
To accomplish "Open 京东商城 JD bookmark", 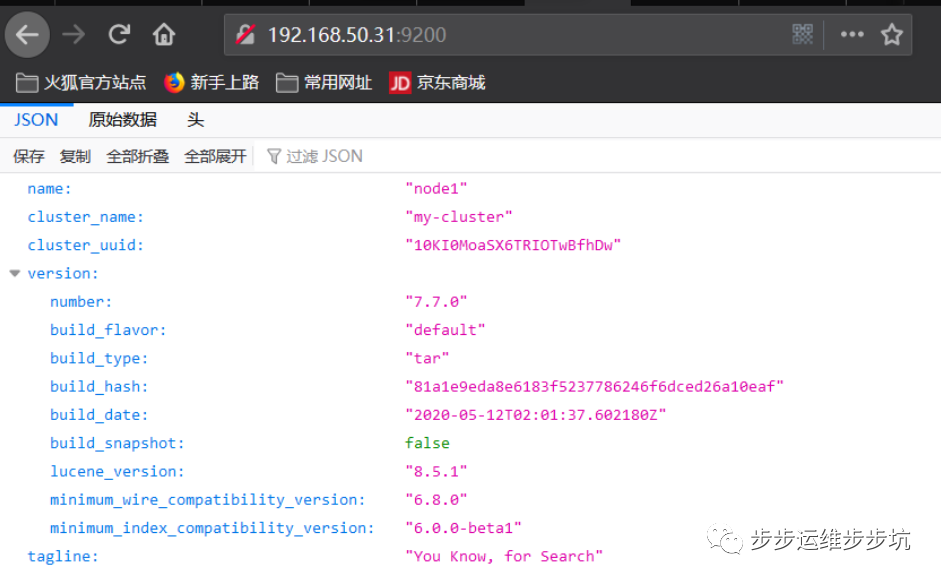I will pyautogui.click(x=437, y=82).
